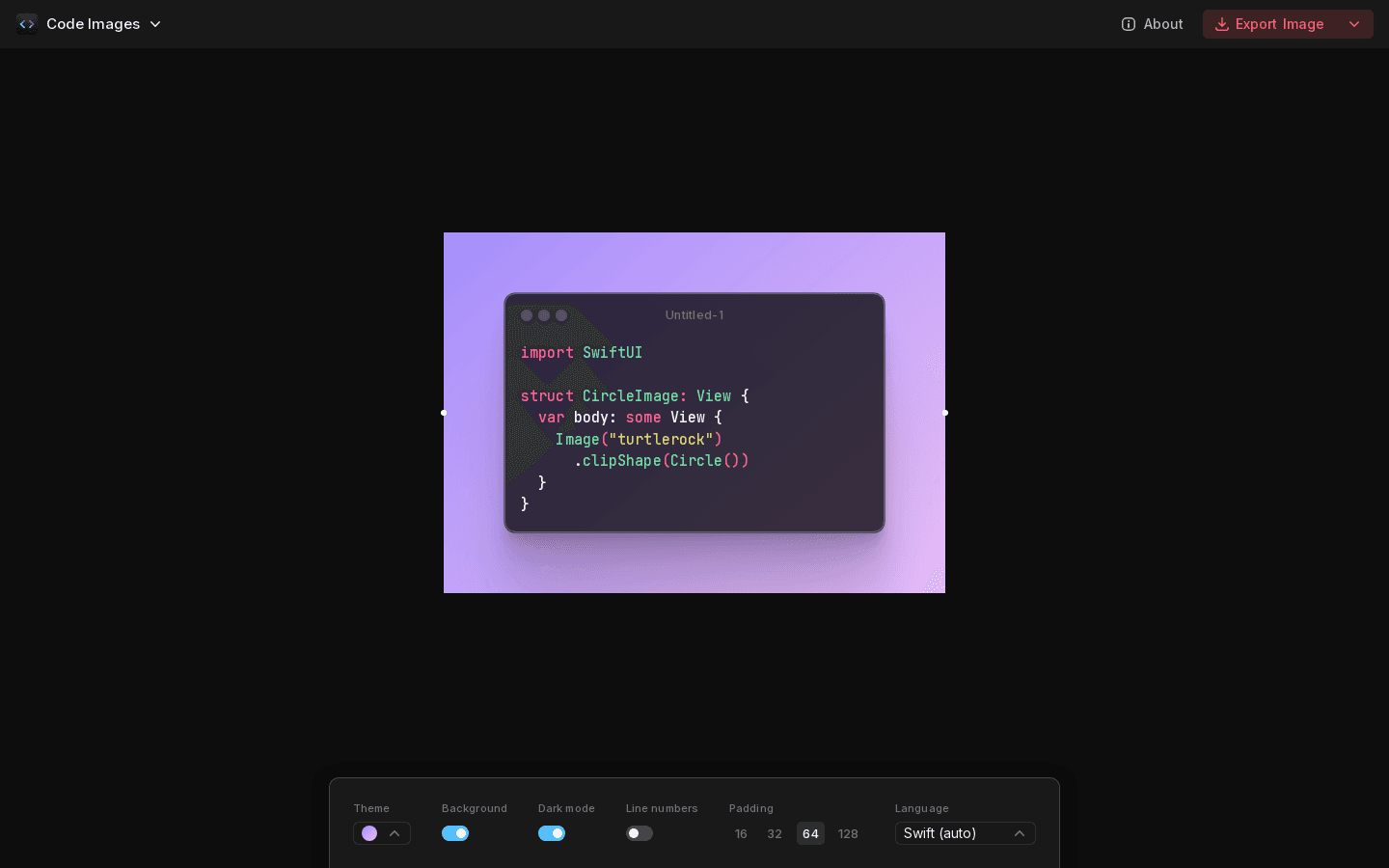Set padding to 16
Image resolution: width=1389 pixels, height=868 pixels.
pyautogui.click(x=741, y=833)
